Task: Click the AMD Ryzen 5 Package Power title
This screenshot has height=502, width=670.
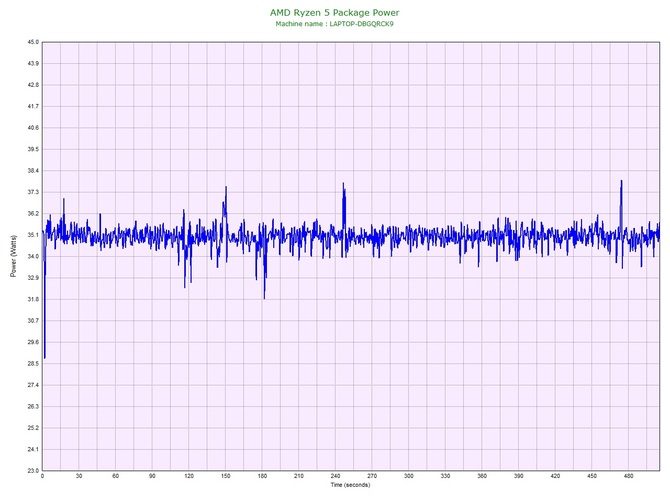Action: (334, 12)
